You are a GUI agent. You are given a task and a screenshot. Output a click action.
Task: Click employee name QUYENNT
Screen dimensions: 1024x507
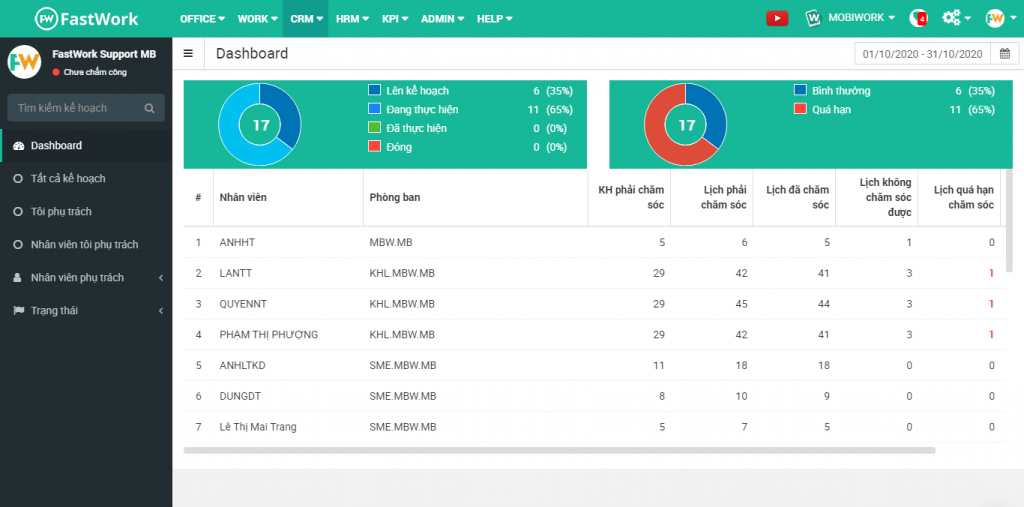click(243, 304)
